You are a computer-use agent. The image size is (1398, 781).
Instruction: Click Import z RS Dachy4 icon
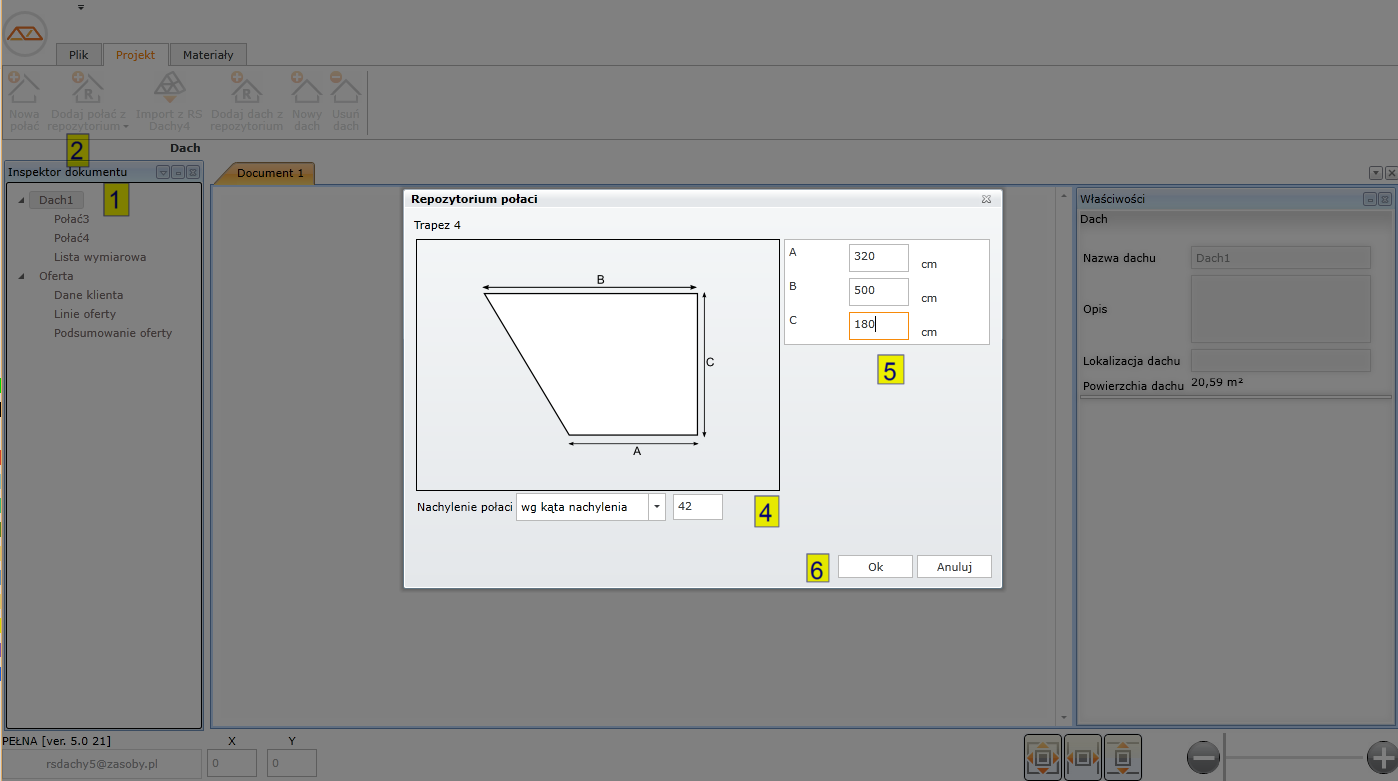coord(169,87)
